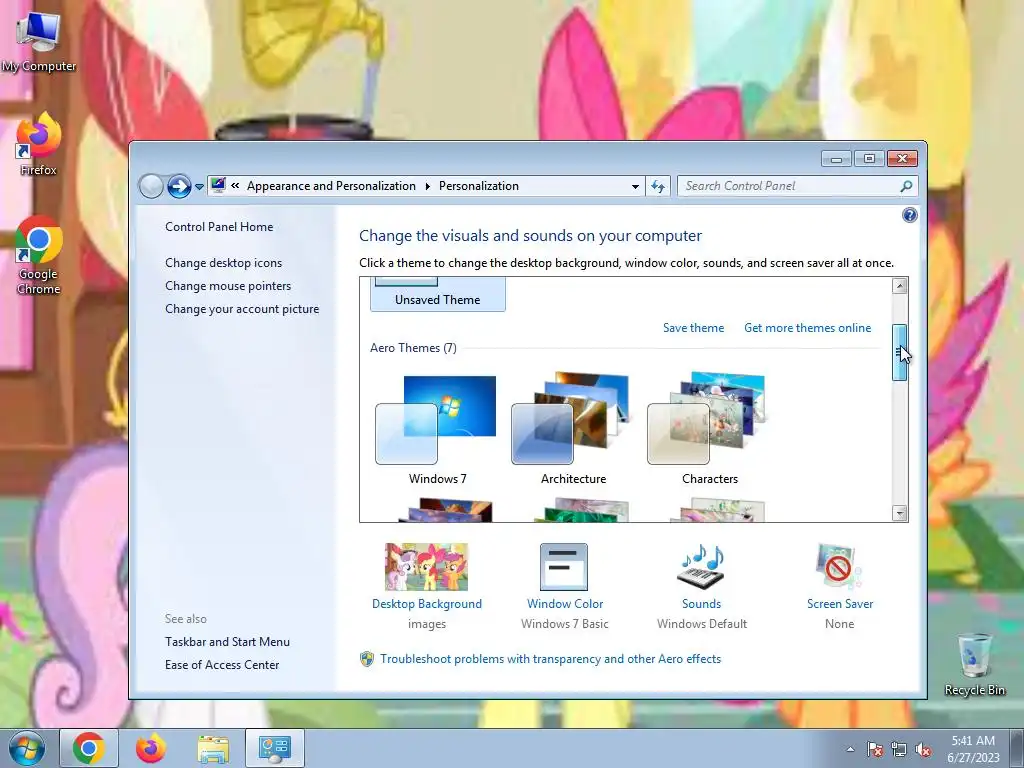Click the muted volume tray icon
This screenshot has width=1024, height=768.
[923, 749]
